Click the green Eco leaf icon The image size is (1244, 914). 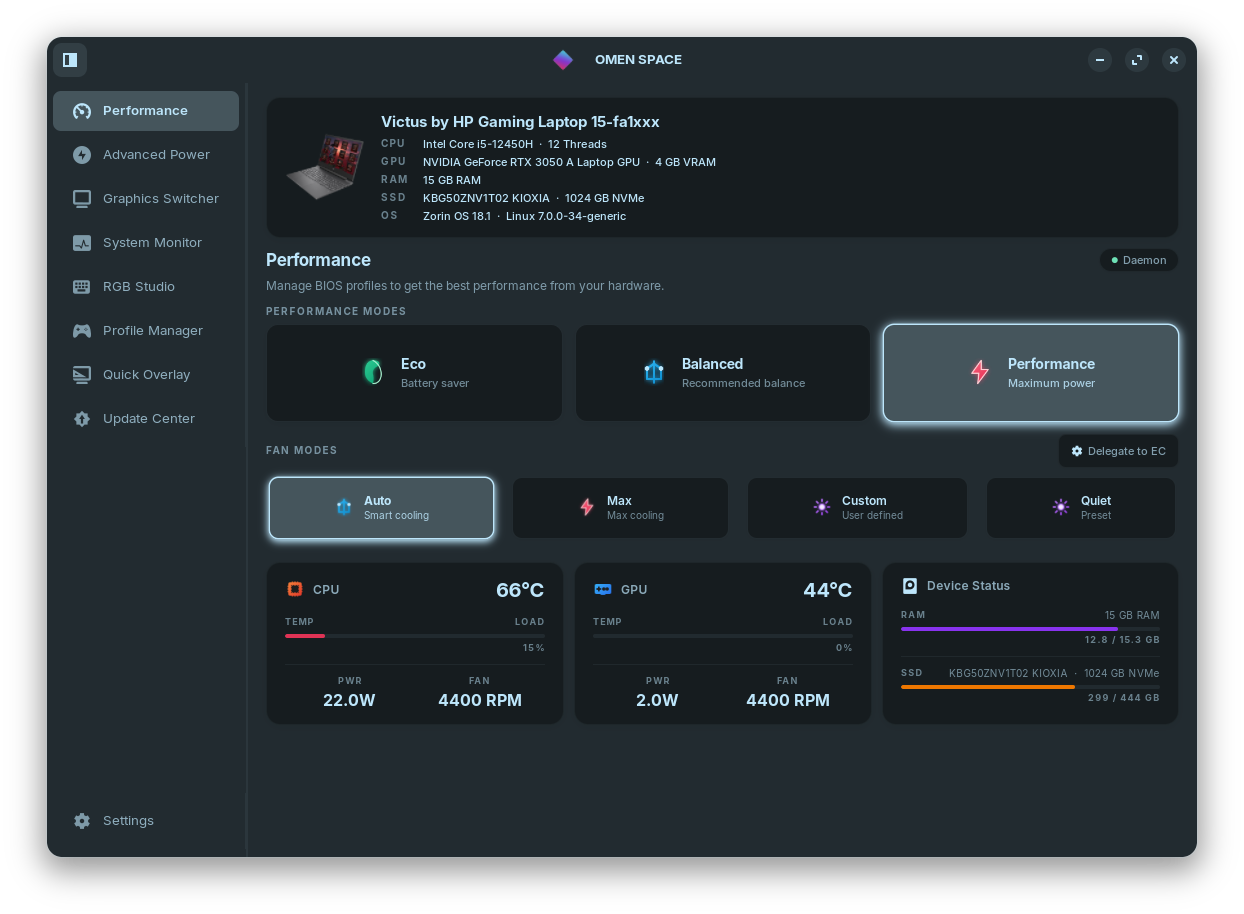click(373, 372)
